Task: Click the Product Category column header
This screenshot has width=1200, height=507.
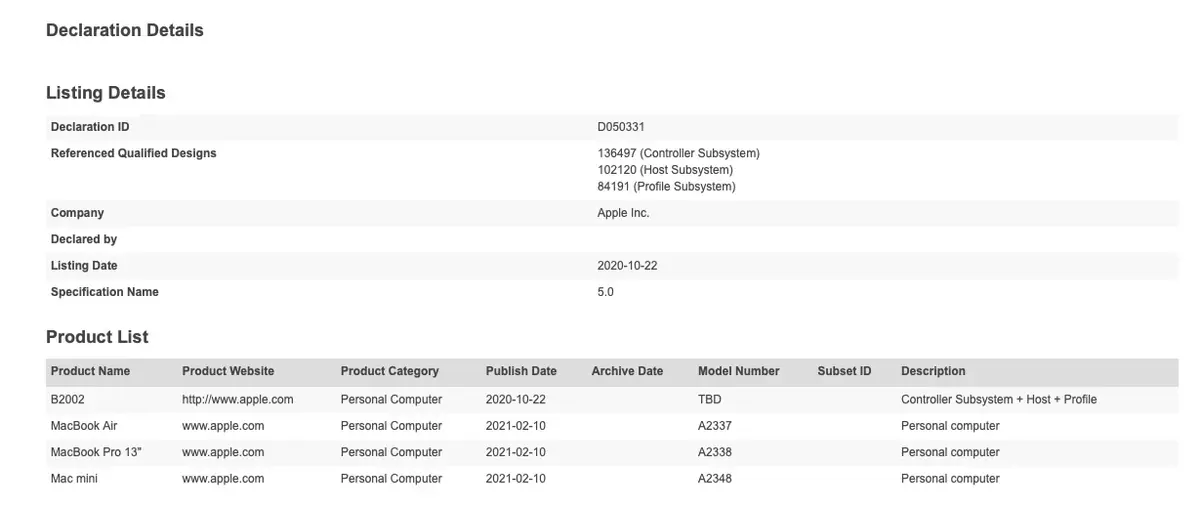Action: click(389, 371)
